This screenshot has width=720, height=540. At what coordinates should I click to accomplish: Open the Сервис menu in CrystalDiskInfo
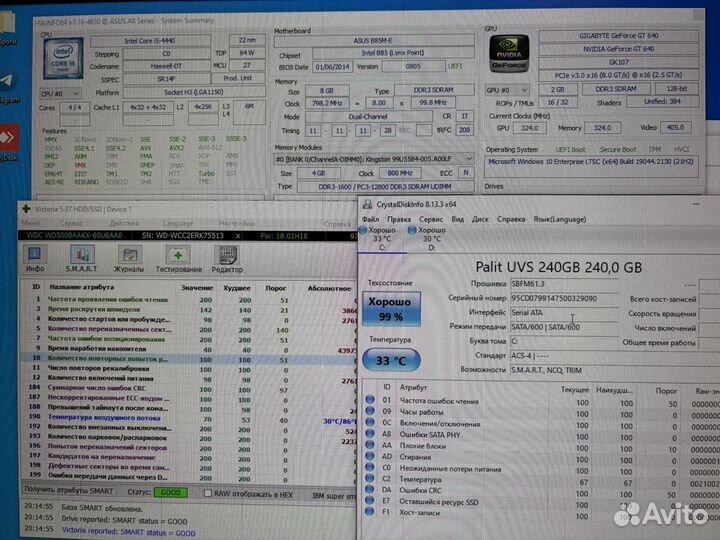tap(431, 219)
